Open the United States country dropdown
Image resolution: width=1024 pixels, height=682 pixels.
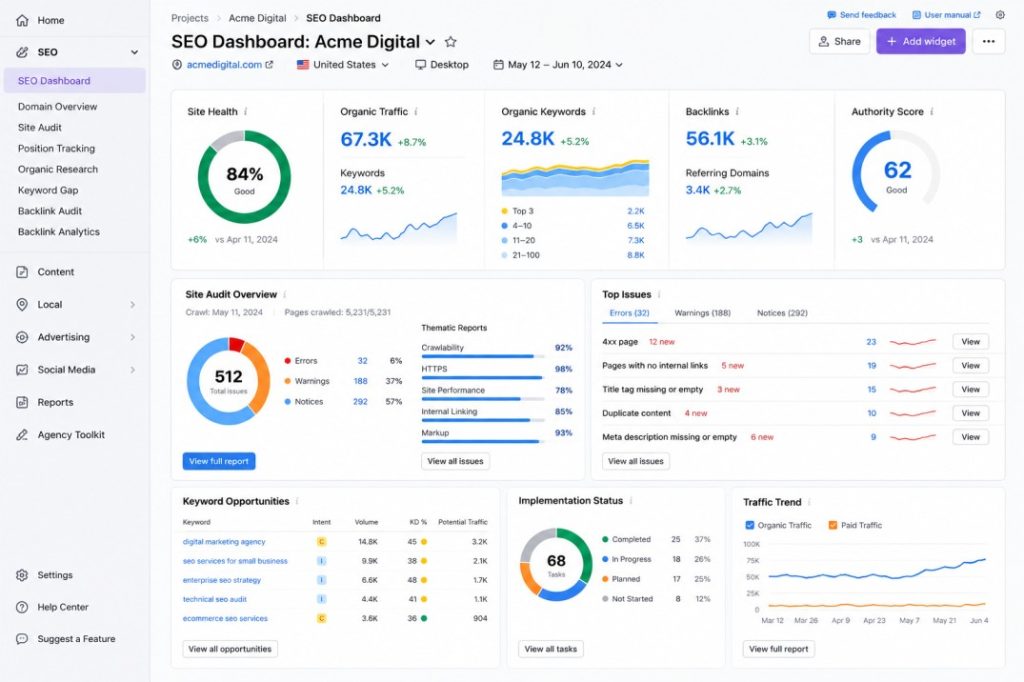coord(343,65)
